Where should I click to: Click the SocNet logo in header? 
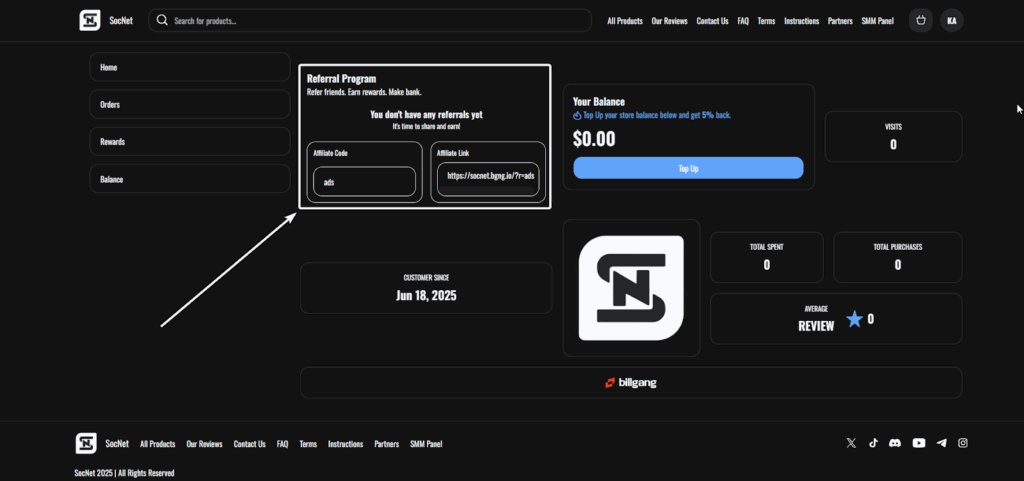pos(90,20)
